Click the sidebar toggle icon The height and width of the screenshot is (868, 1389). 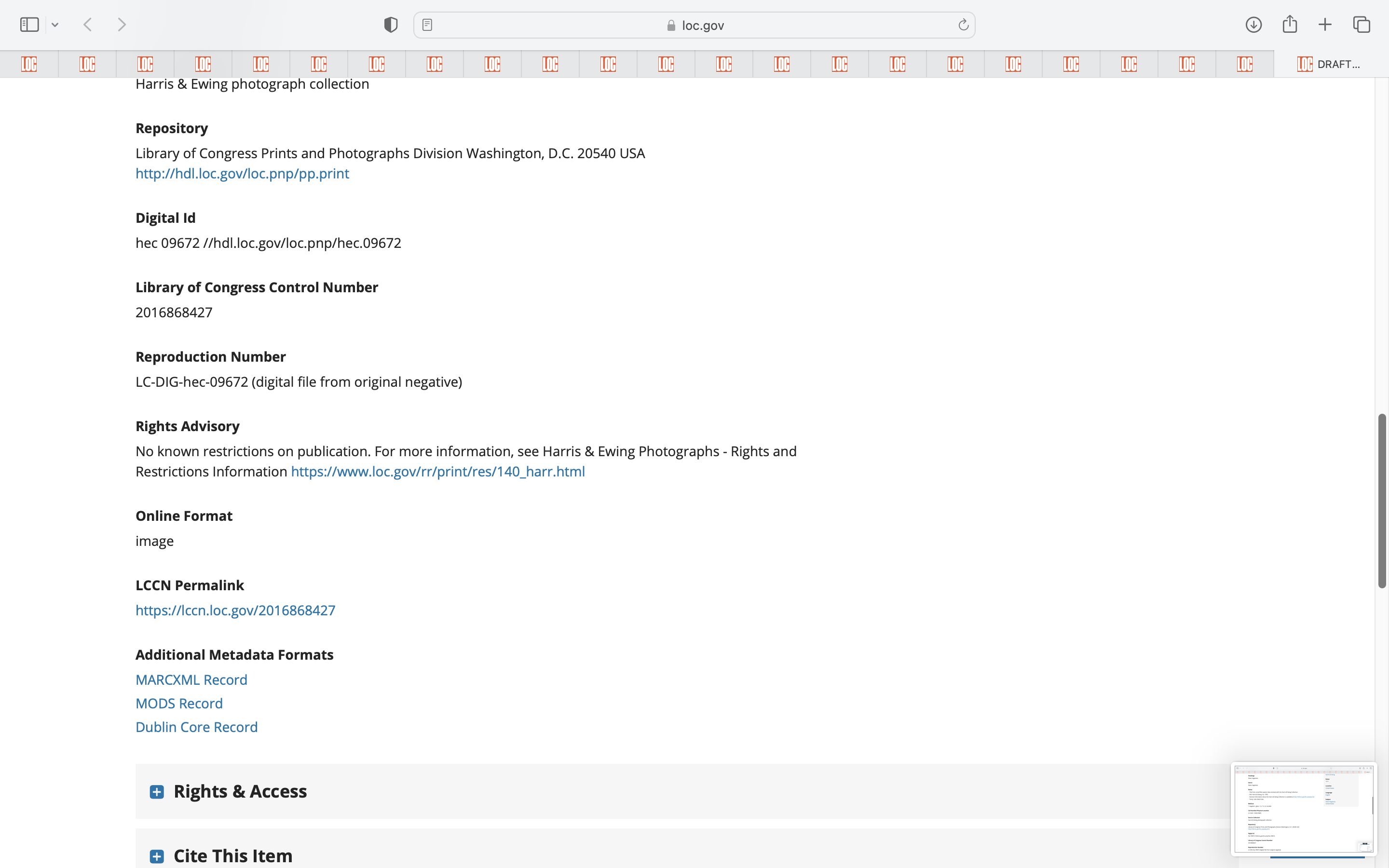[29, 25]
